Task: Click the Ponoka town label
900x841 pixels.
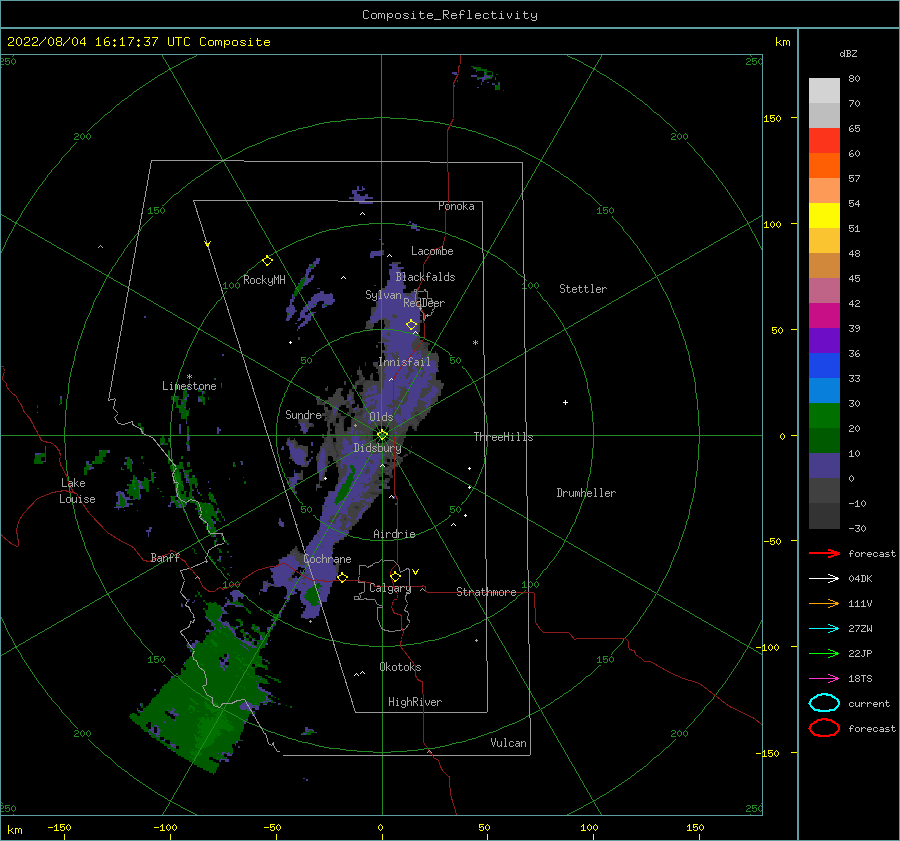Action: [x=456, y=206]
